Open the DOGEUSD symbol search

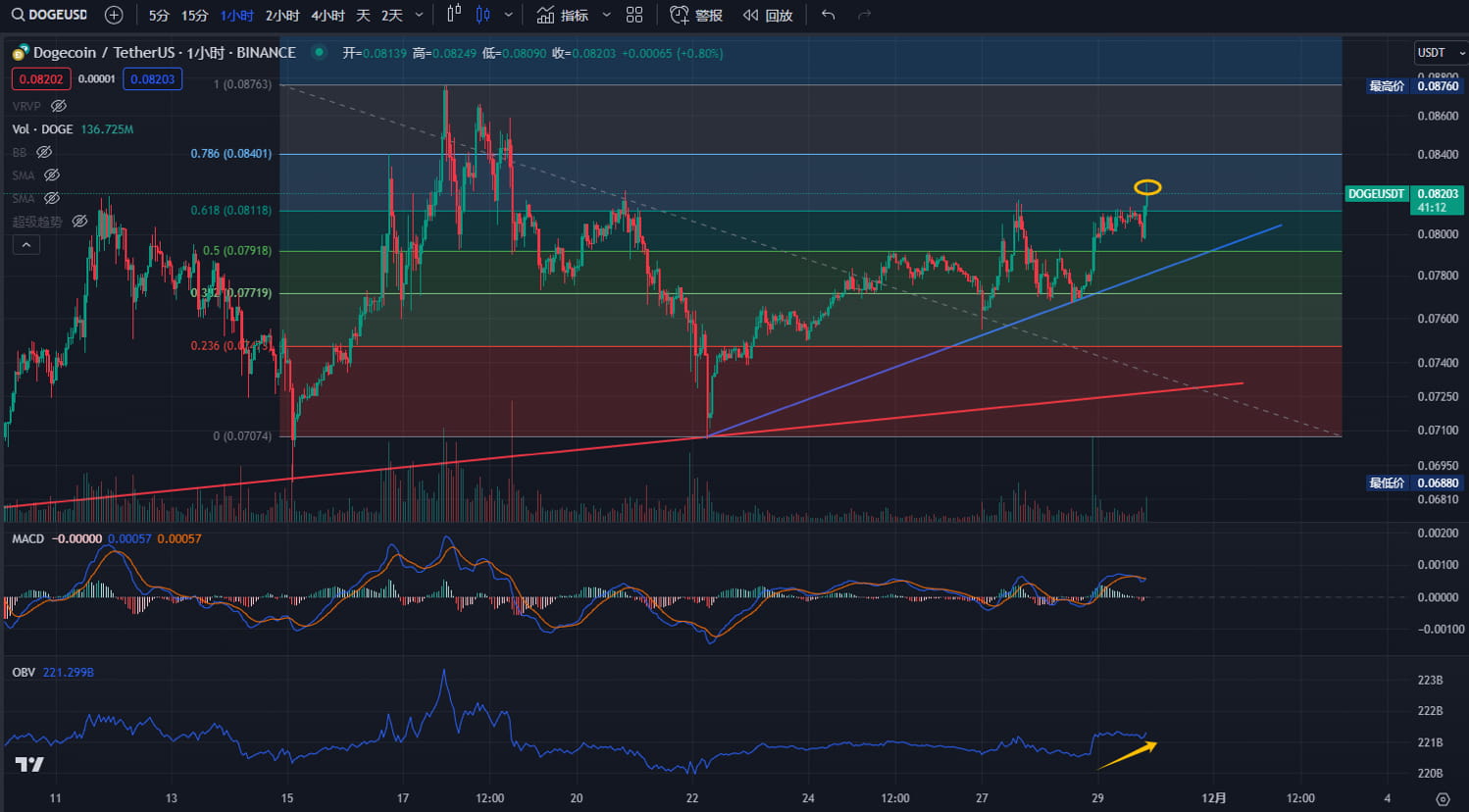pos(49,15)
